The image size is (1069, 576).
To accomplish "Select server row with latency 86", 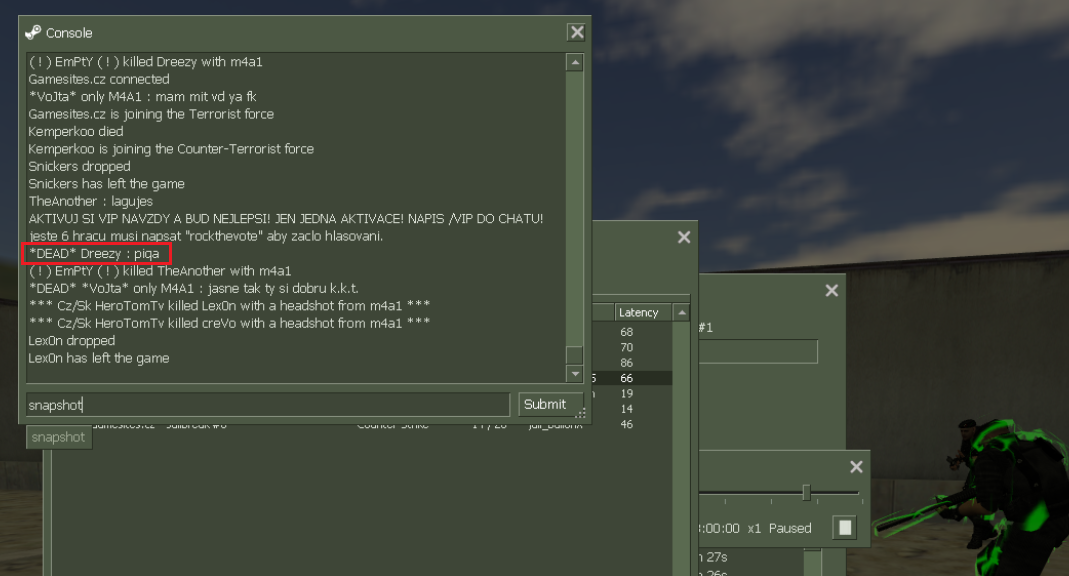I will [x=632, y=363].
